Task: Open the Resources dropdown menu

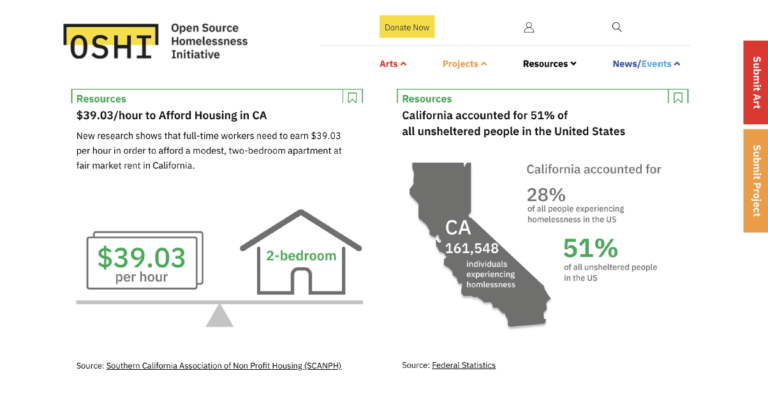Action: pyautogui.click(x=549, y=64)
